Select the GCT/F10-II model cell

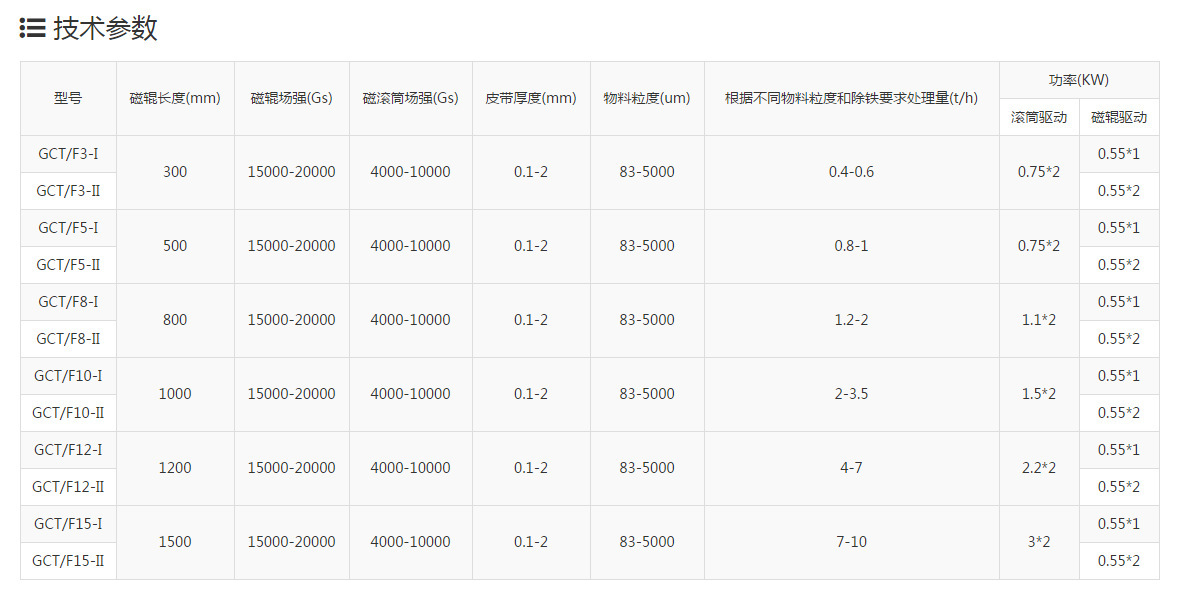tap(69, 413)
